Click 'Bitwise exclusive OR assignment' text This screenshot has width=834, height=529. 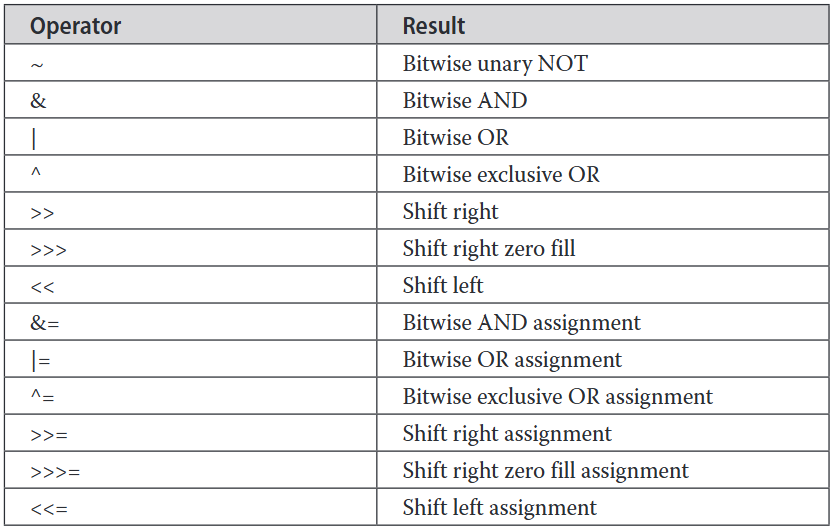[557, 397]
